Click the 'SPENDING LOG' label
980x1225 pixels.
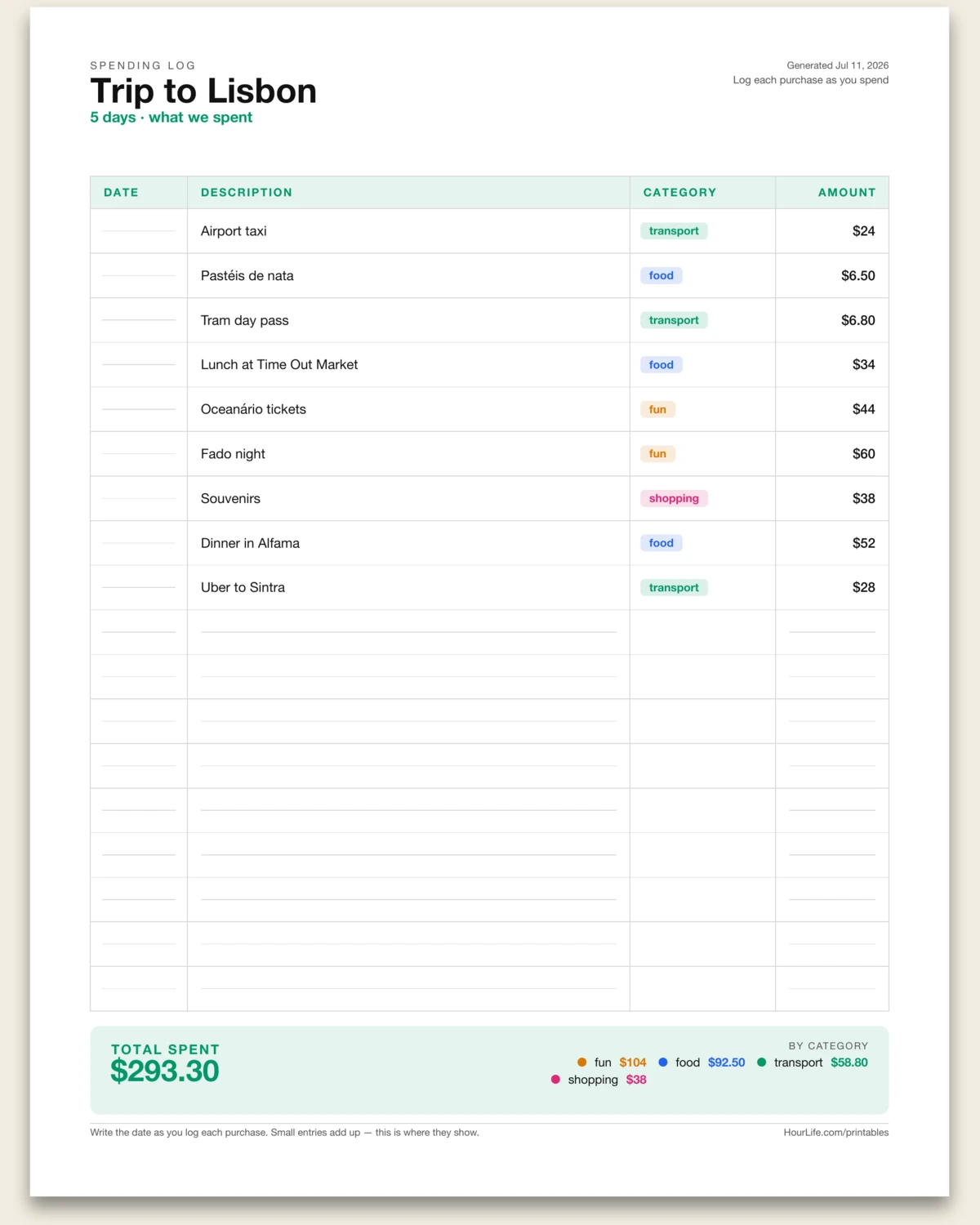click(x=143, y=65)
